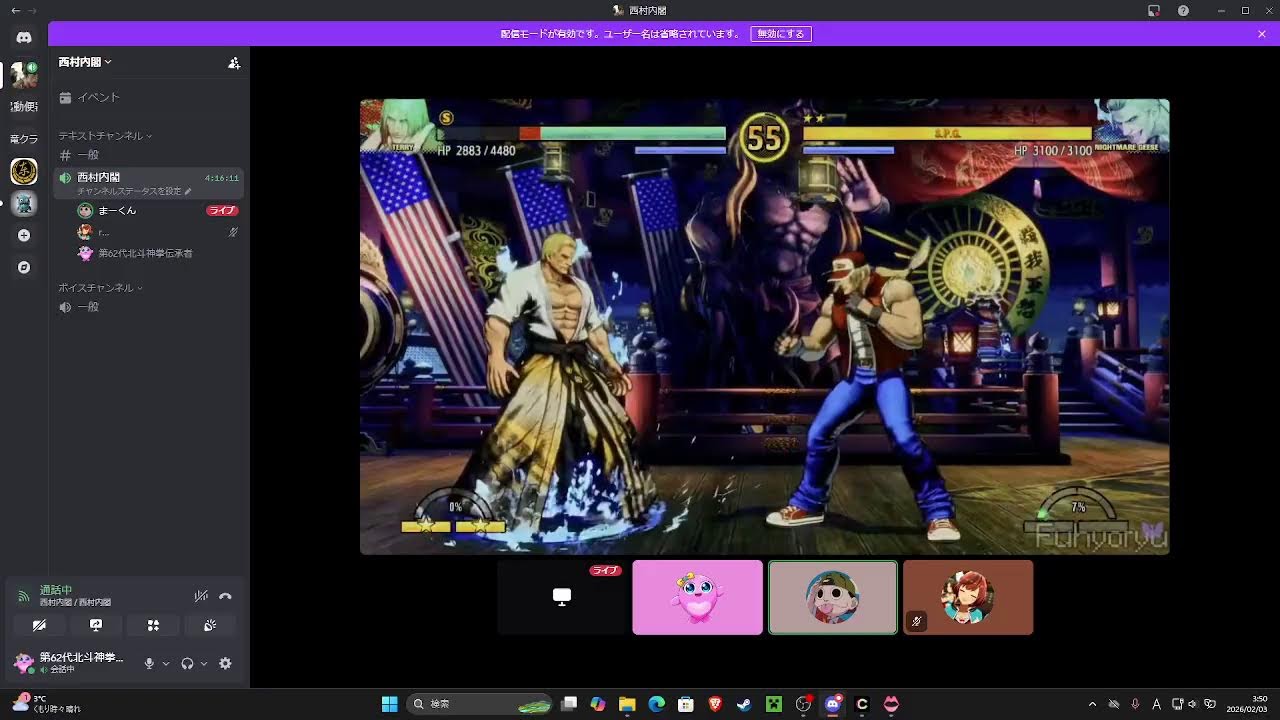1280x720 pixels.
Task: Select the green-bordered speaking participant tile
Action: tap(833, 597)
